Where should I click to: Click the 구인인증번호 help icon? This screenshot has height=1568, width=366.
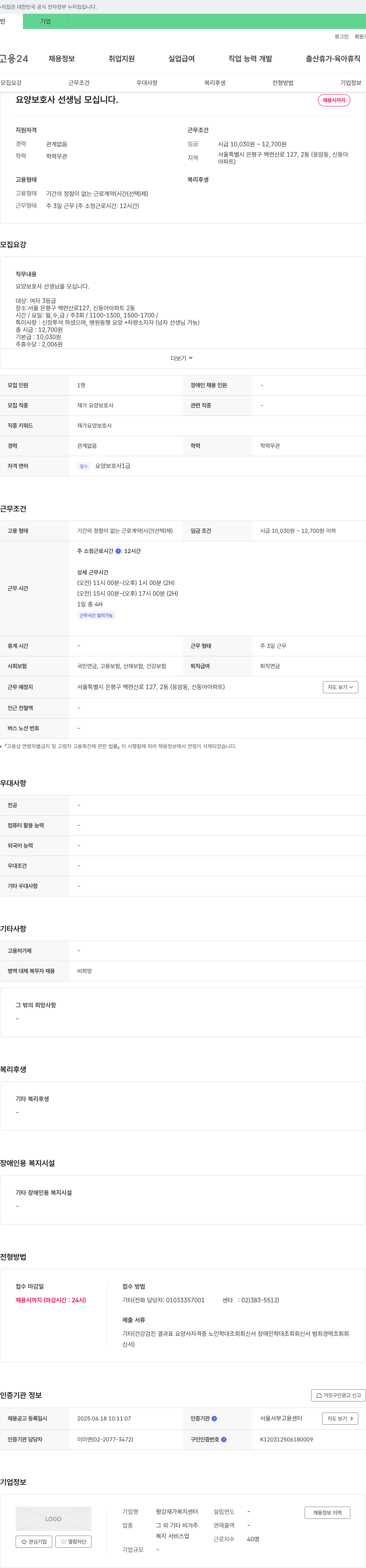point(223,1440)
